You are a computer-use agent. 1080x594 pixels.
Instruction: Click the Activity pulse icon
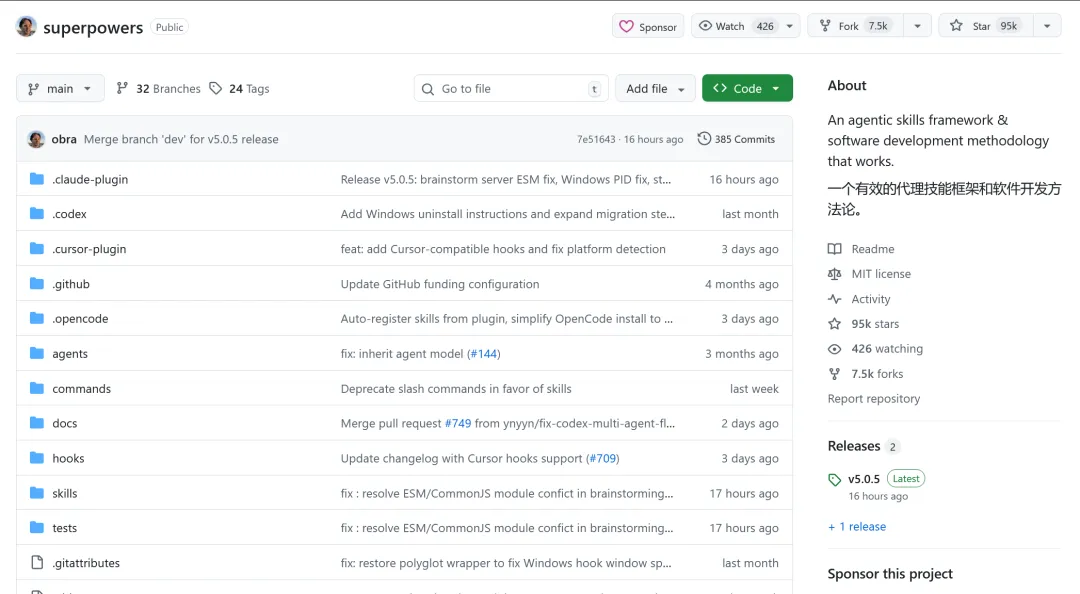(835, 299)
